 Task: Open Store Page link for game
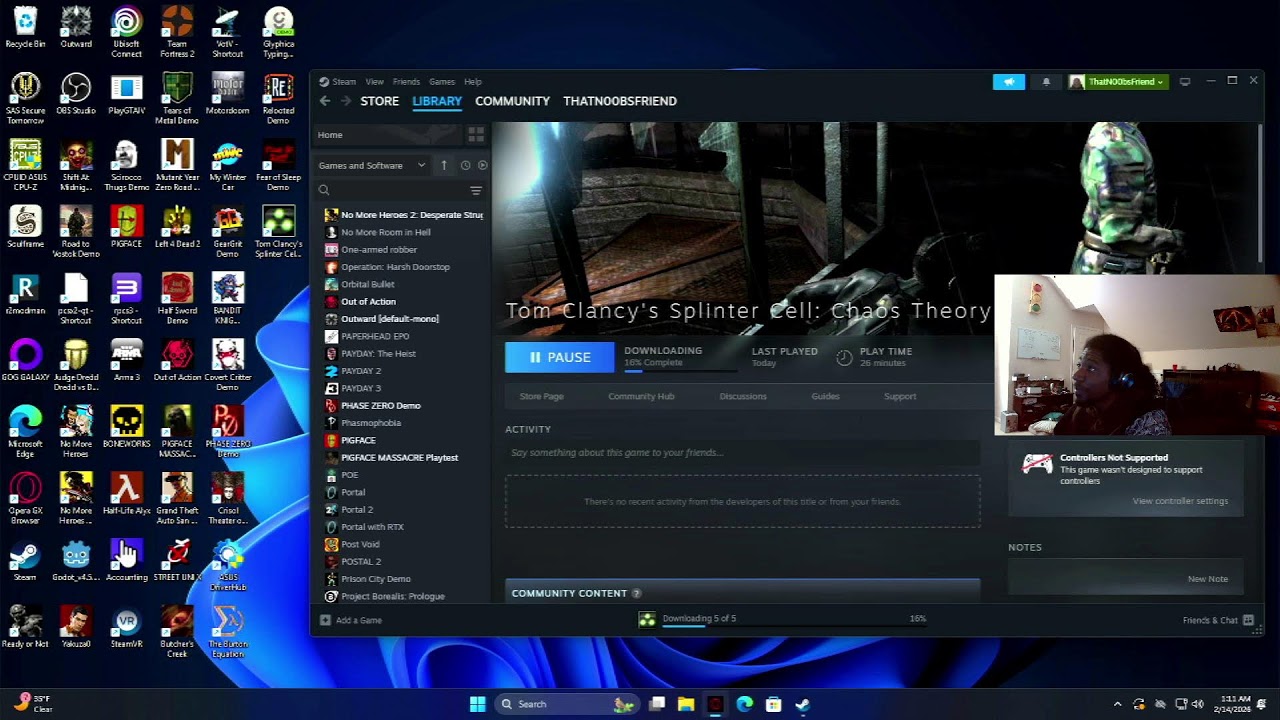541,396
